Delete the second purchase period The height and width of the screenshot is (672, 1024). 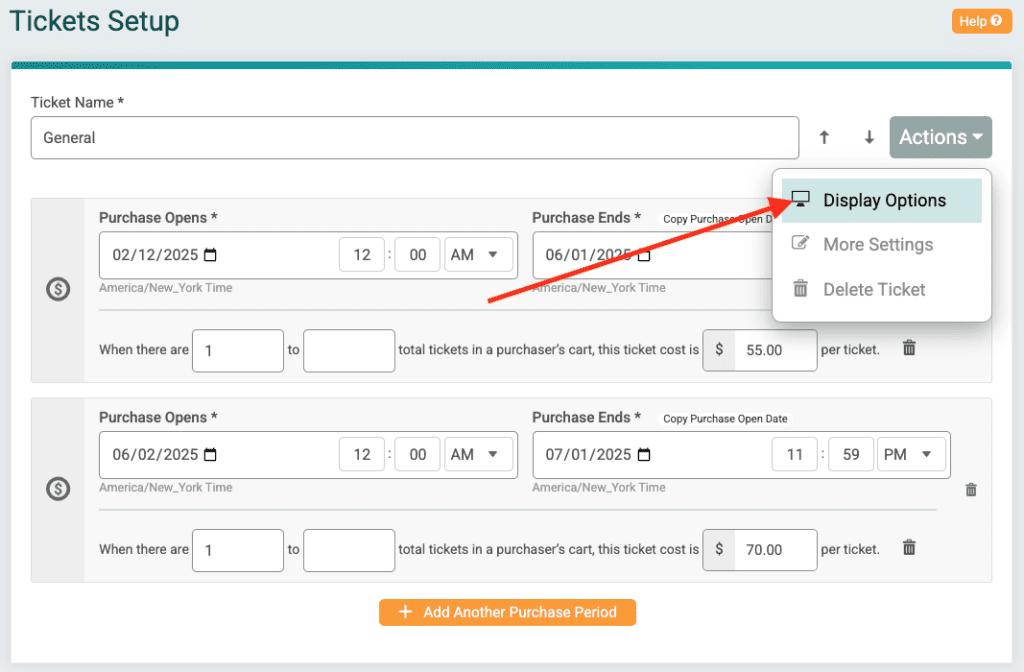[971, 489]
